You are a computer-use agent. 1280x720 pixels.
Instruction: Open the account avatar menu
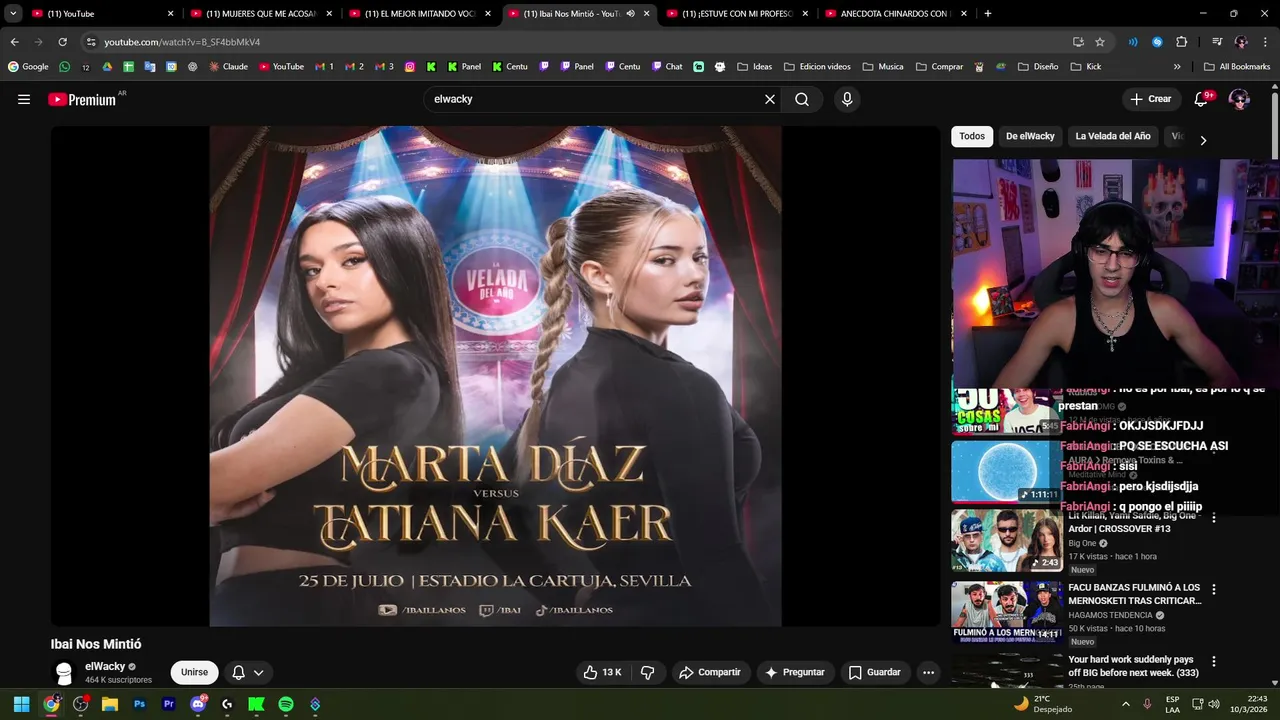(x=1239, y=99)
